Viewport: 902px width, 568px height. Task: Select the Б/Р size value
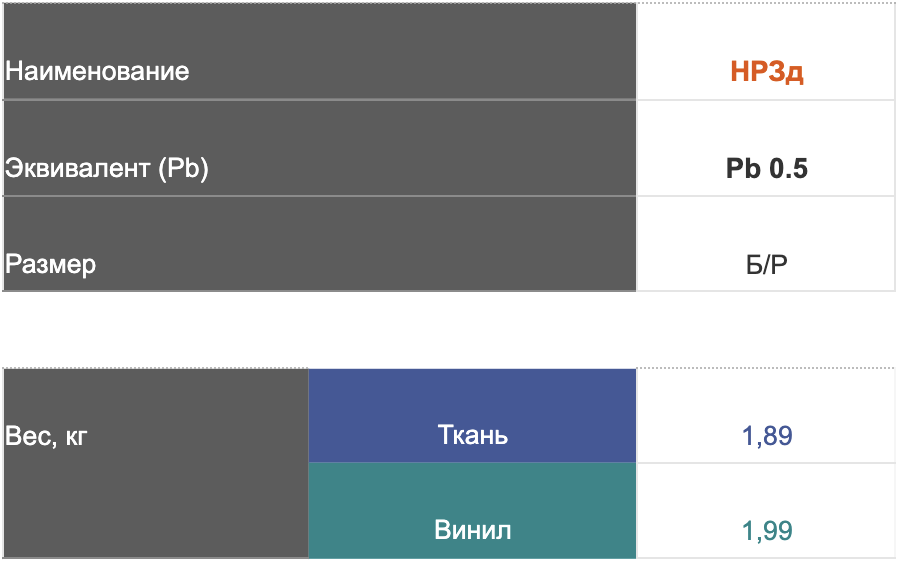(767, 265)
